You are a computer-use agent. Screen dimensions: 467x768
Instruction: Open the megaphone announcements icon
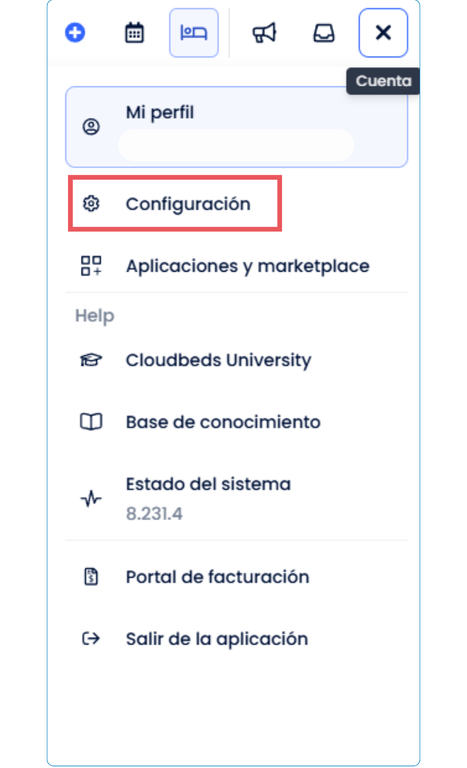tap(264, 33)
